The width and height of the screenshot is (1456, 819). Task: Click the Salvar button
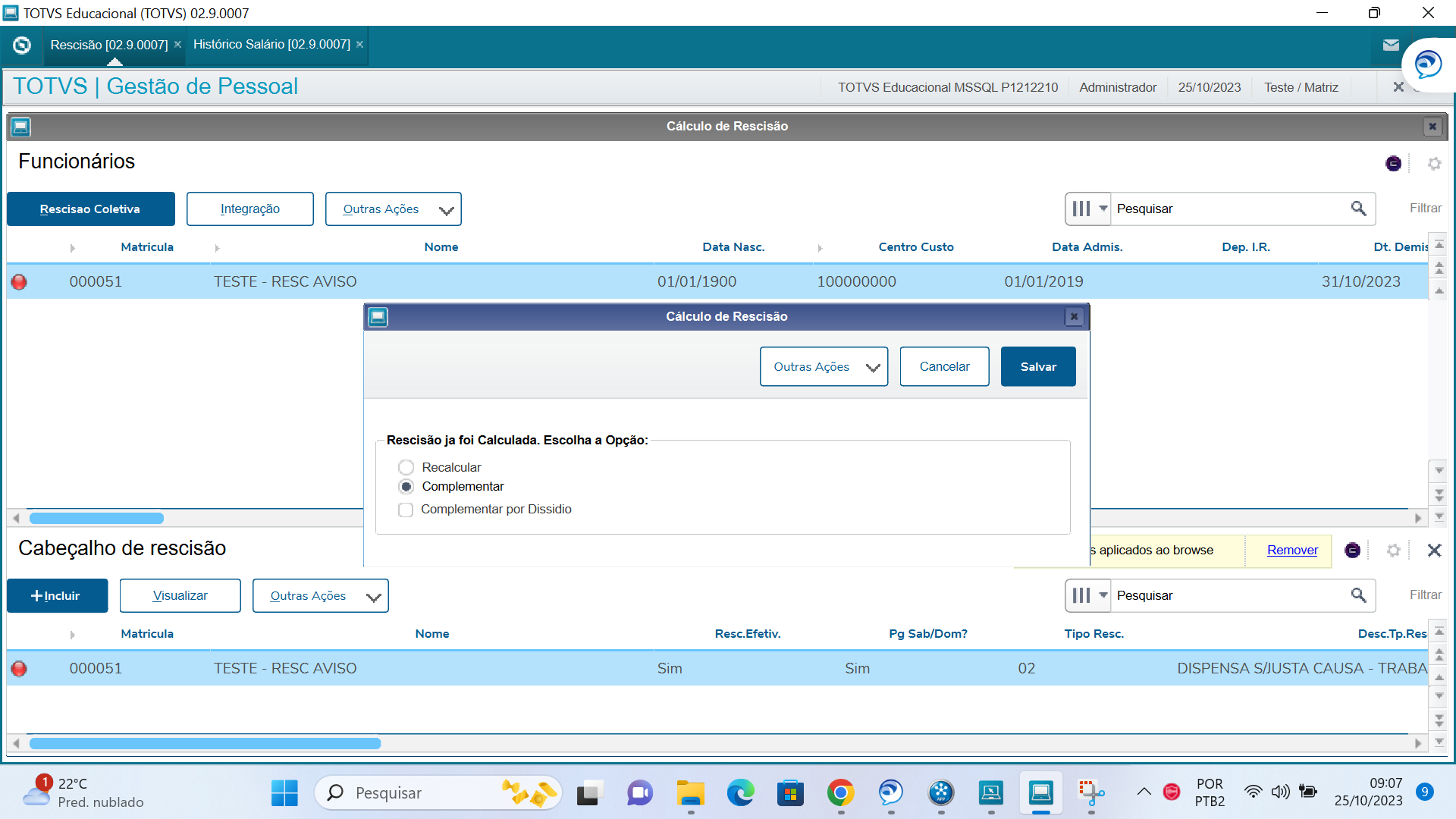[1038, 367]
